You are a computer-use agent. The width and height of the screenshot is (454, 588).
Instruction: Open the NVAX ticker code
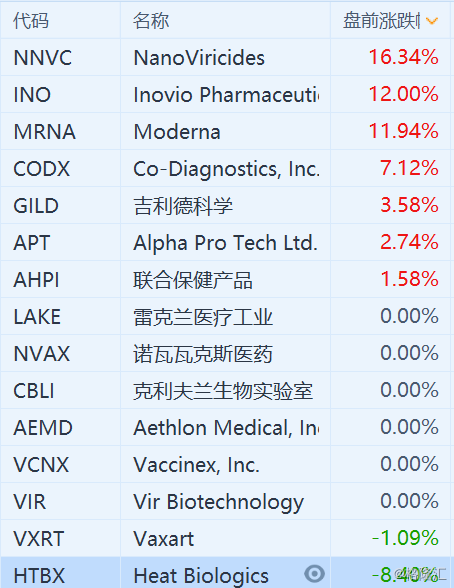[42, 354]
